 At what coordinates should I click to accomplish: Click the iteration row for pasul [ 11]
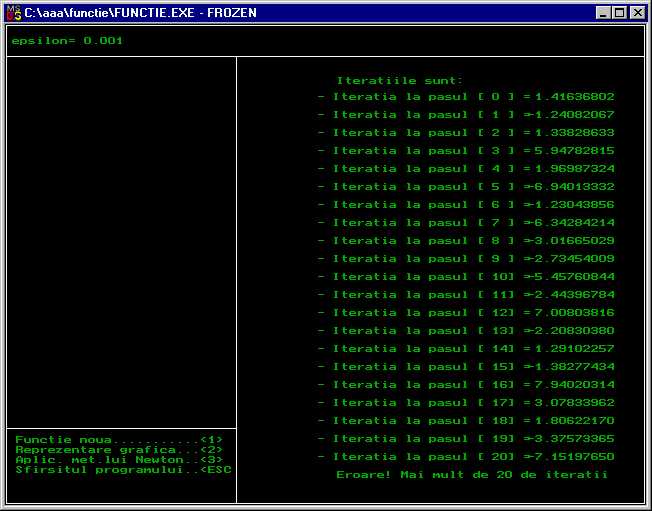pos(466,295)
